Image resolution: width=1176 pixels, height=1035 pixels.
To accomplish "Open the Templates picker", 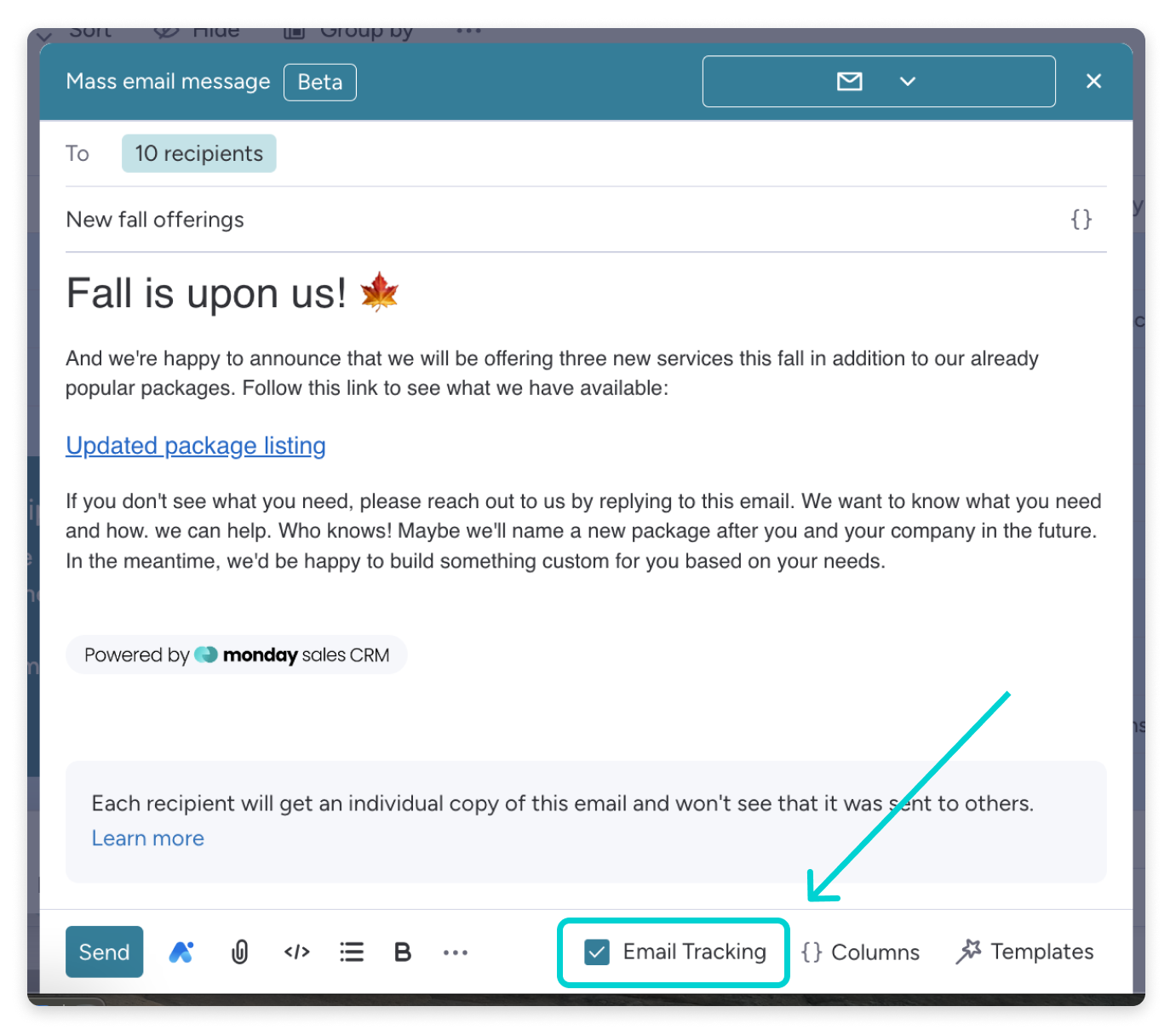I will (1024, 952).
